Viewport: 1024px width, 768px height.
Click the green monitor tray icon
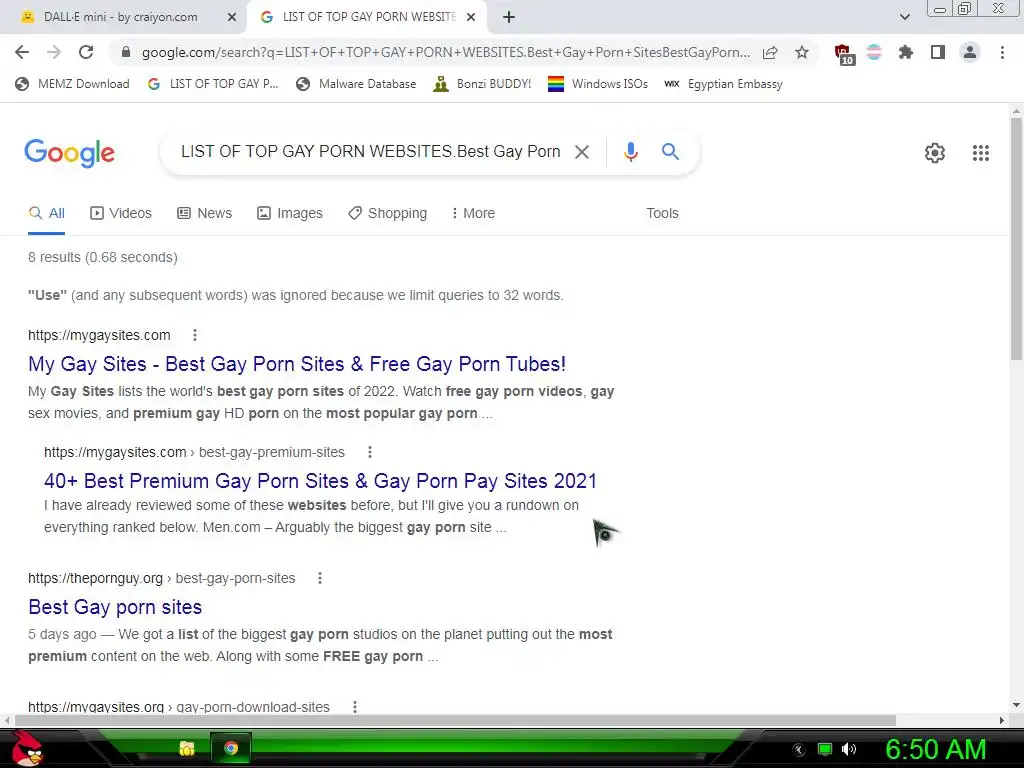pos(825,749)
